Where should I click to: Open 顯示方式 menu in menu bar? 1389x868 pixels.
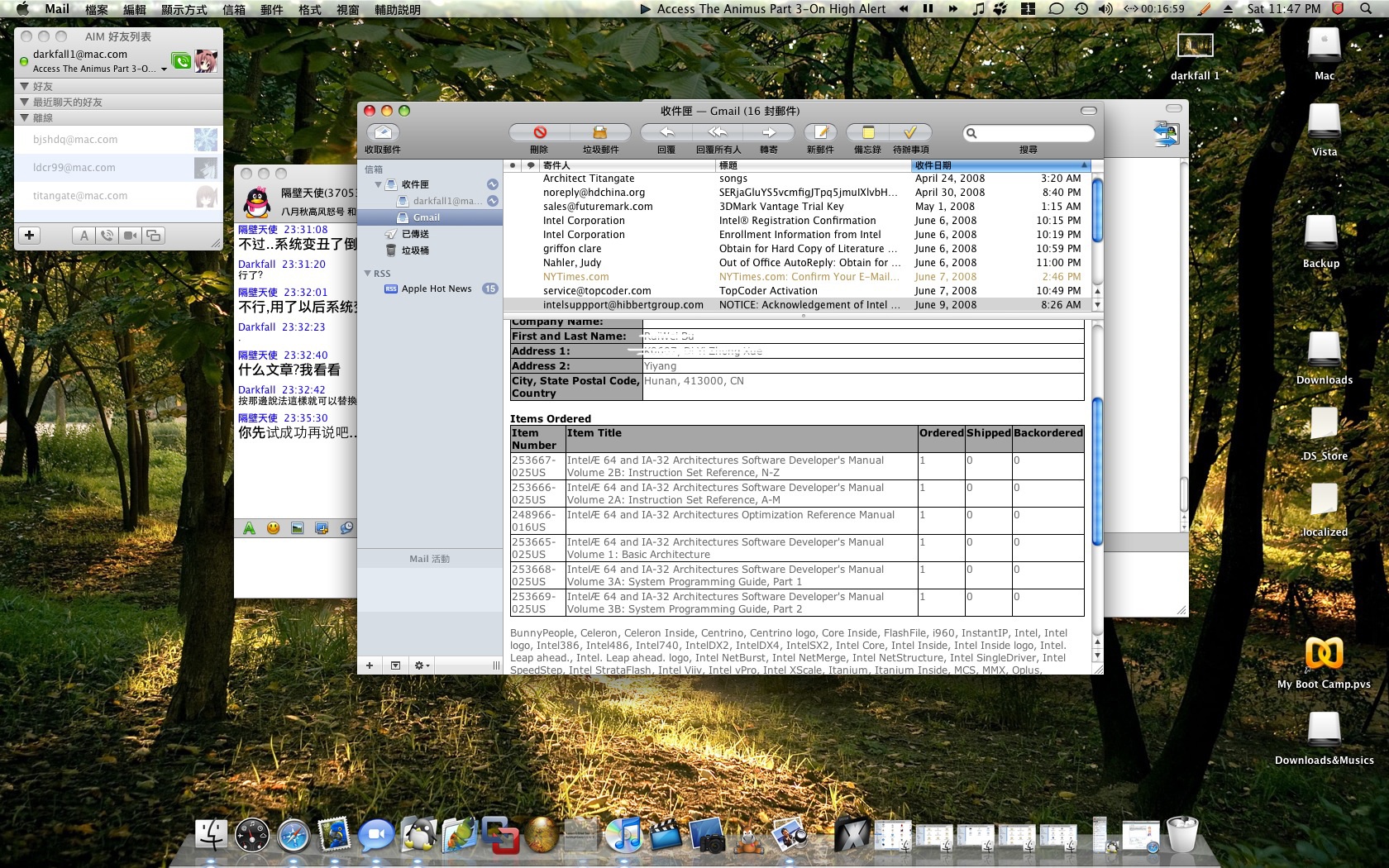pyautogui.click(x=184, y=9)
